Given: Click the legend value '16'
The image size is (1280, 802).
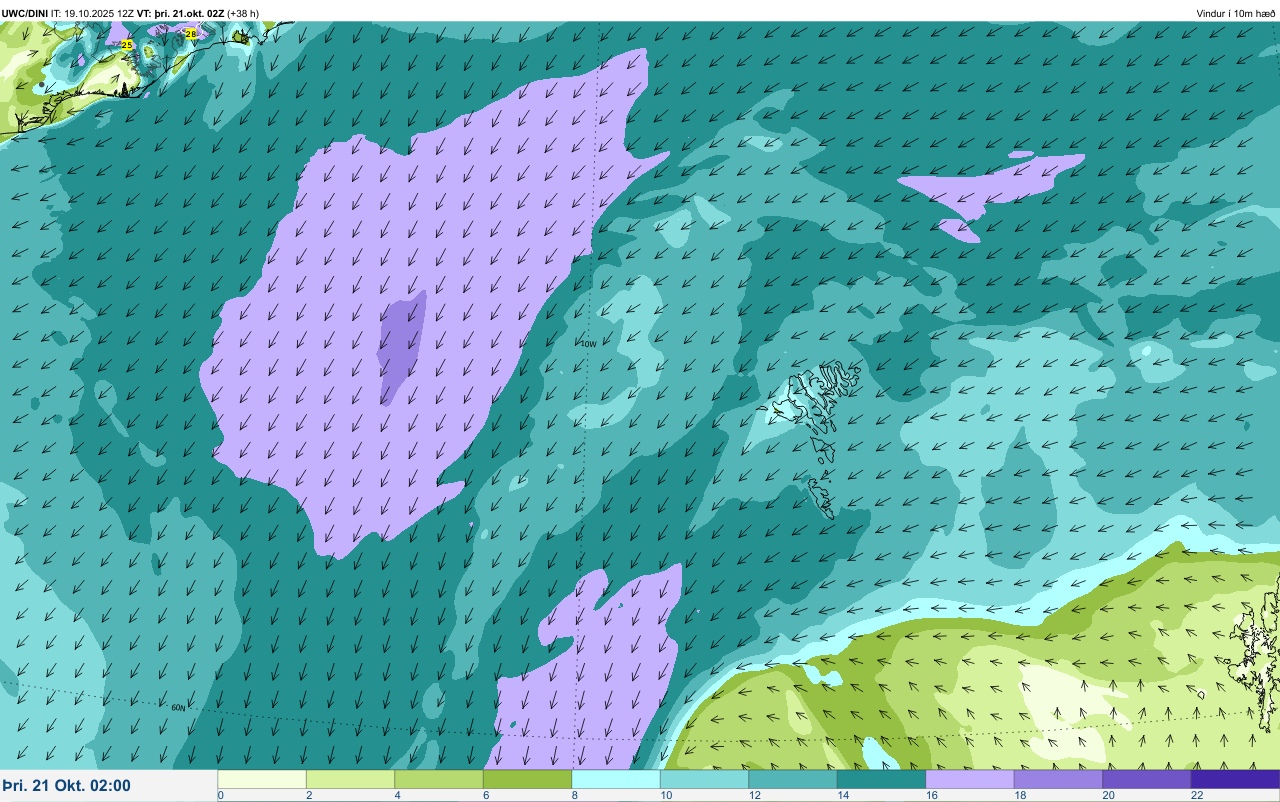Looking at the screenshot, I should (930, 795).
